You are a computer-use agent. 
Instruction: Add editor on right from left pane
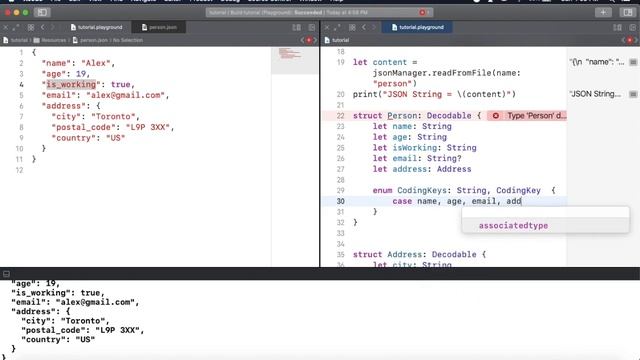pos(312,27)
